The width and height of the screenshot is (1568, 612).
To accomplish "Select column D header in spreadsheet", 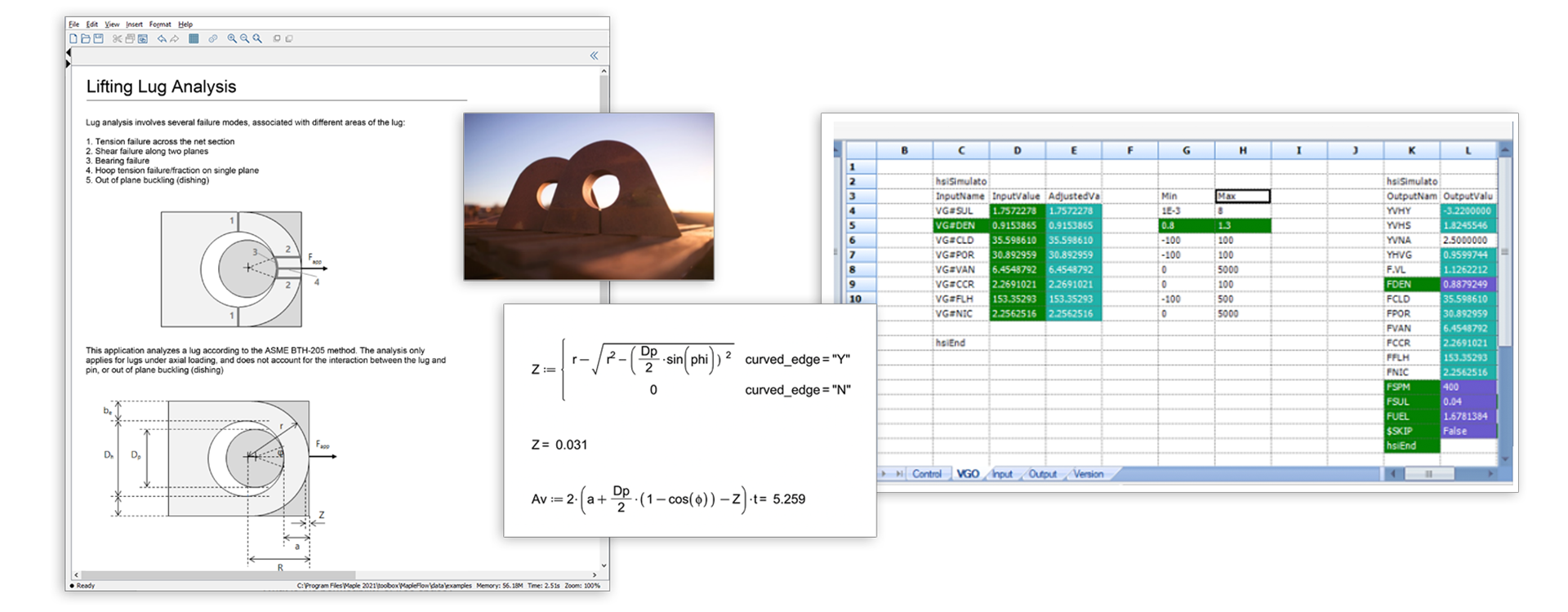I will point(1017,150).
